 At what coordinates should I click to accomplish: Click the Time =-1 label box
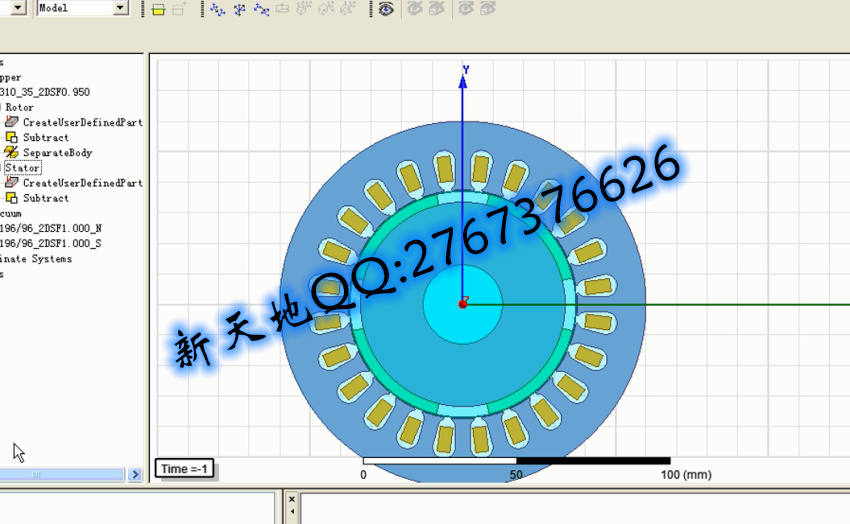click(185, 469)
